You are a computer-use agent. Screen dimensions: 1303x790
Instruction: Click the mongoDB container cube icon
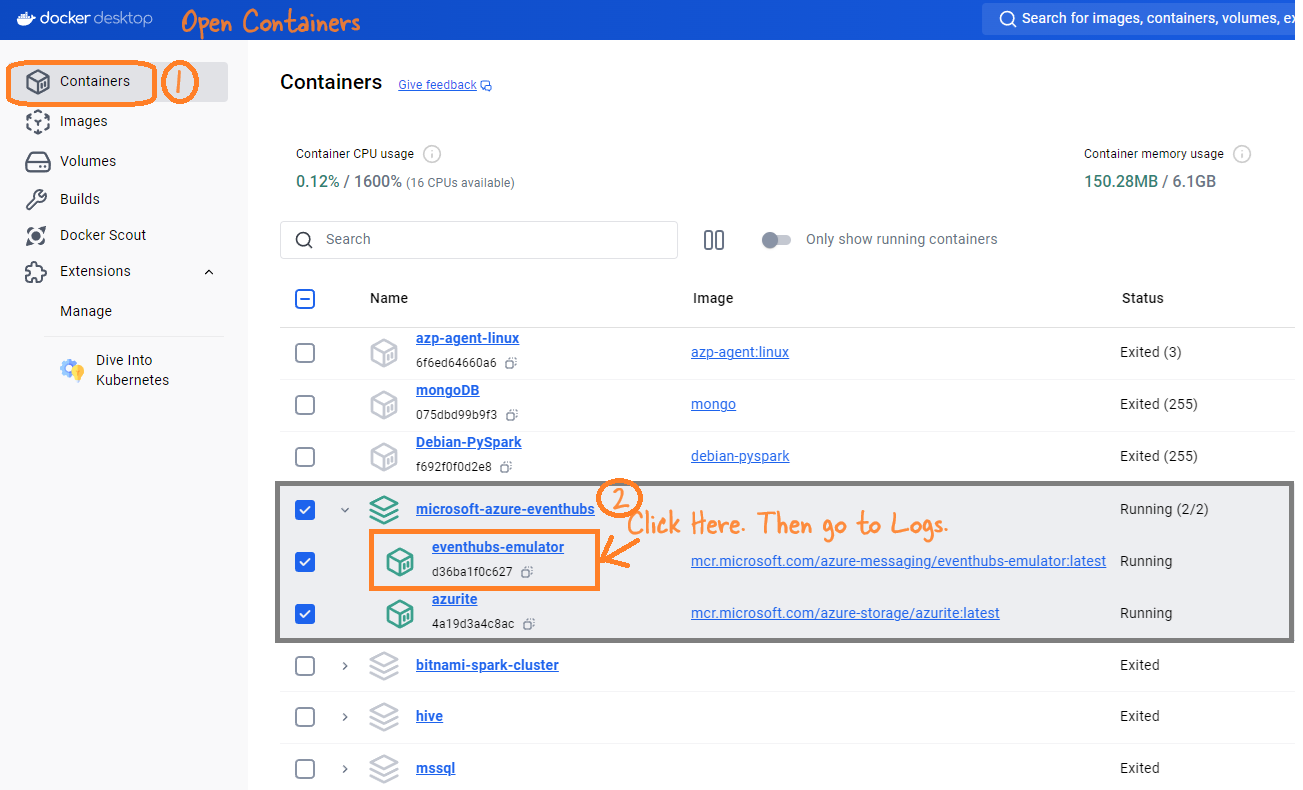click(384, 404)
